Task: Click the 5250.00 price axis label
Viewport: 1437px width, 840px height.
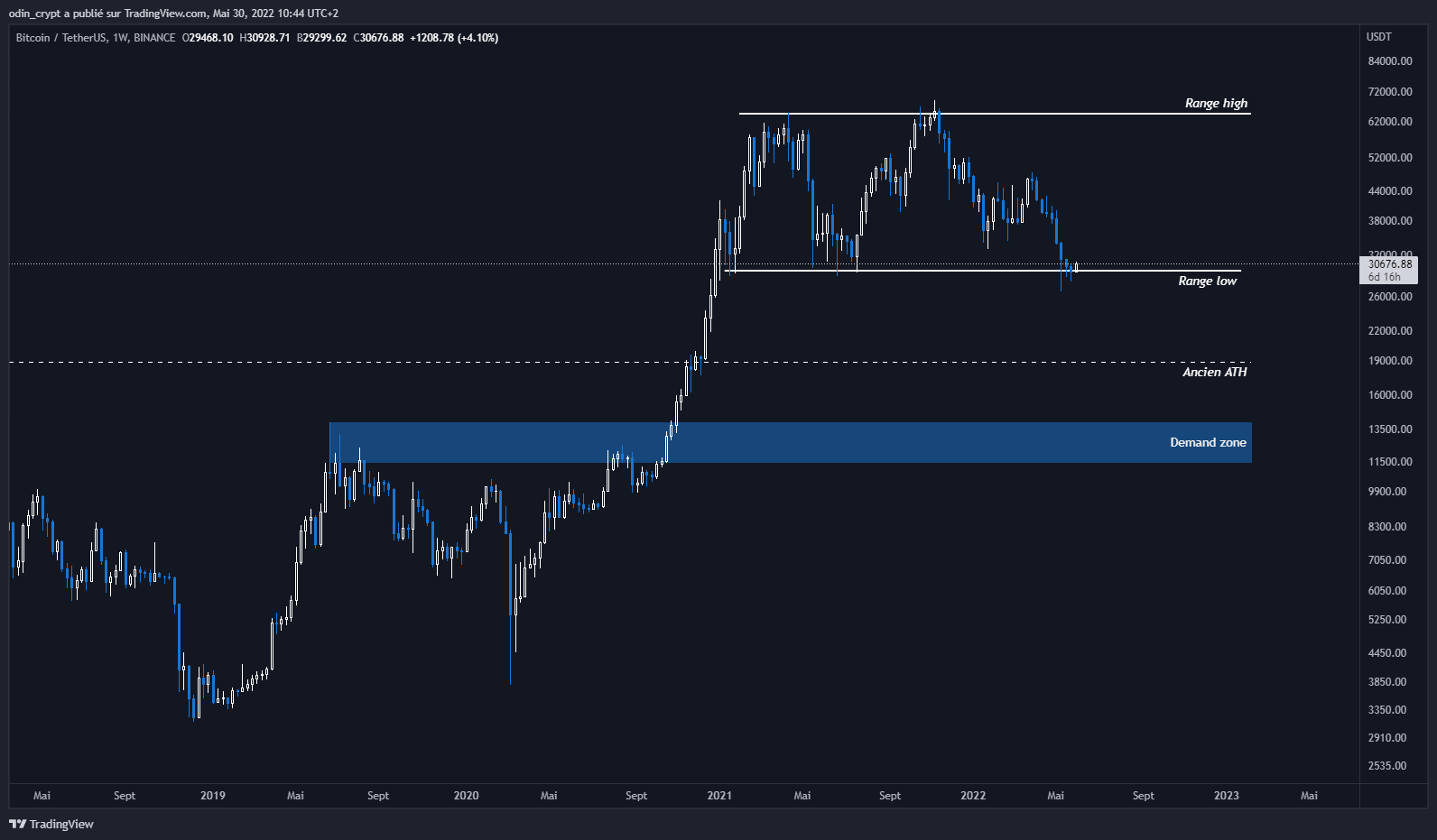Action: (x=1387, y=620)
